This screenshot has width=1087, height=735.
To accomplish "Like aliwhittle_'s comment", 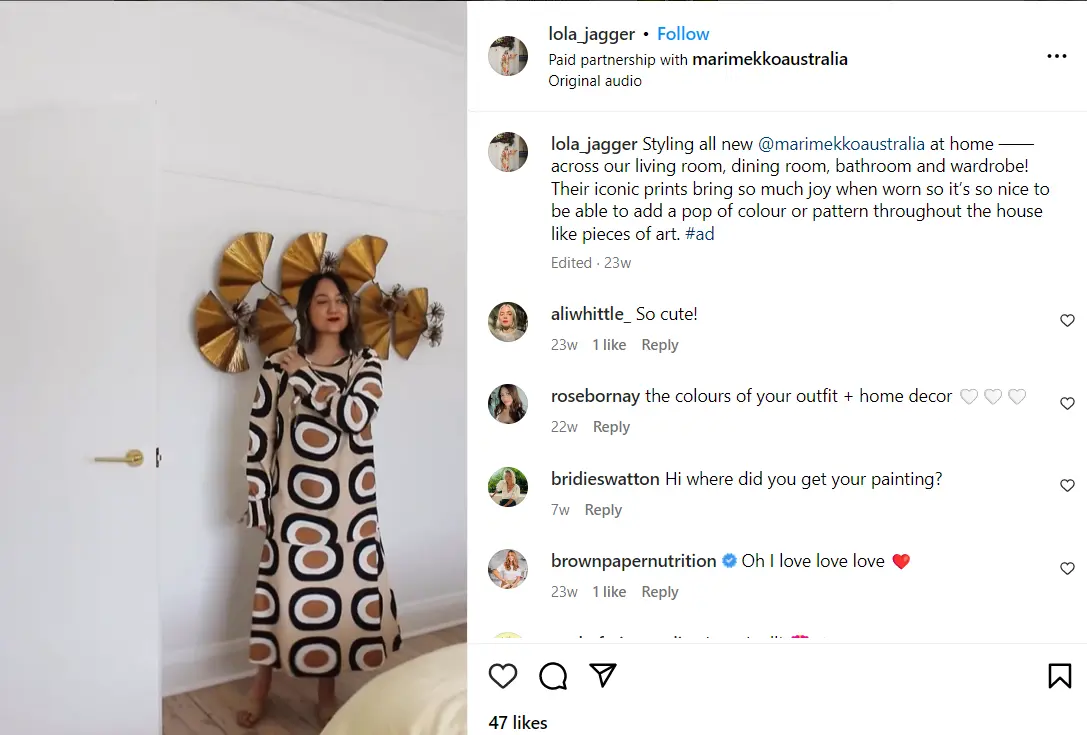I will click(1067, 321).
